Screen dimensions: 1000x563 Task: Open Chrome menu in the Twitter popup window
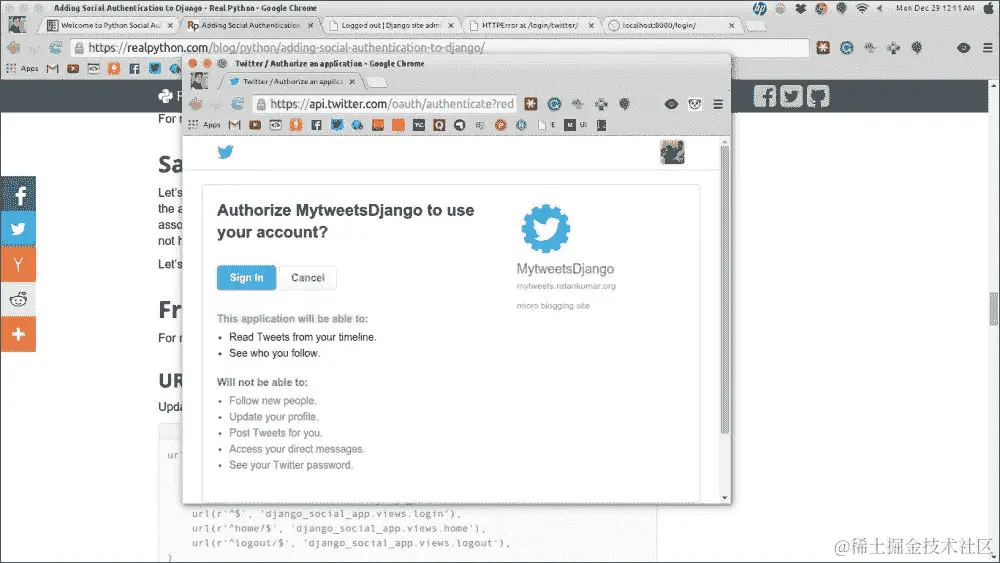[718, 104]
